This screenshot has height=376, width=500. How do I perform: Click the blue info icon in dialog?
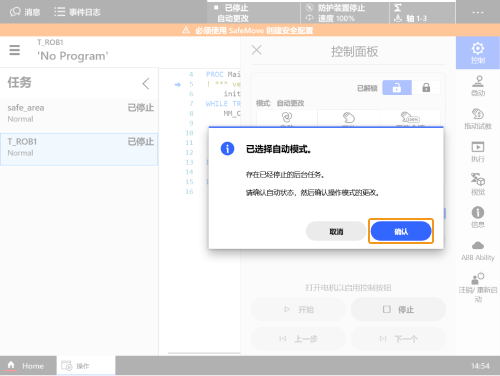227,149
